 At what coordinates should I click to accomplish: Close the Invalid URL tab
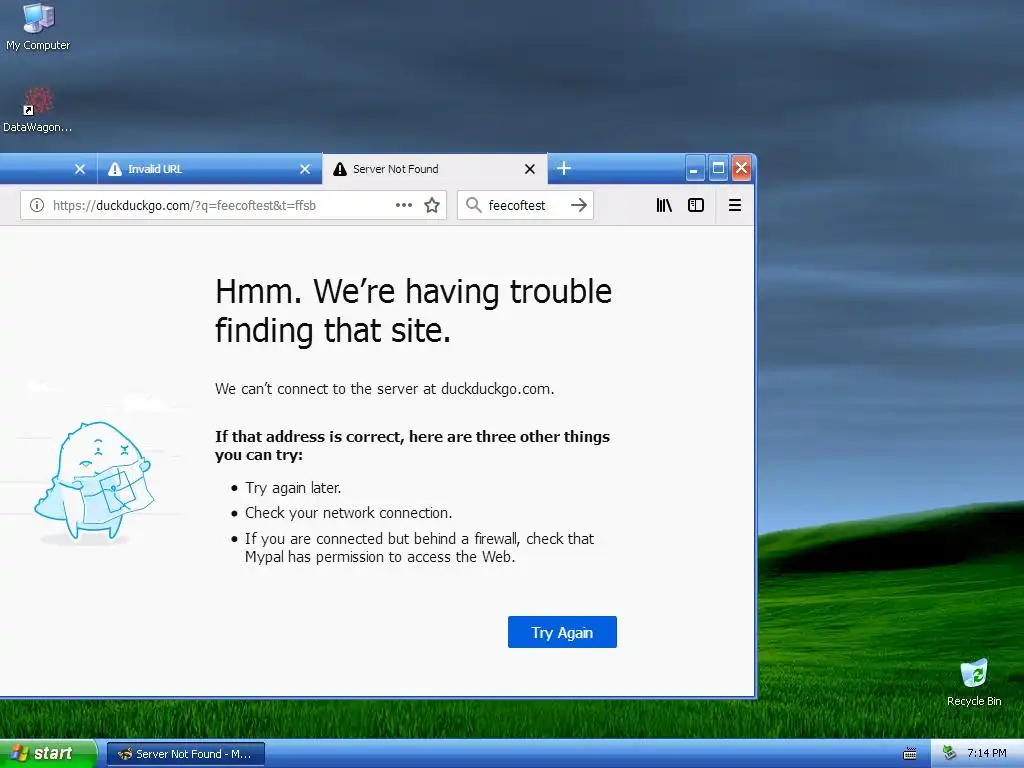[305, 169]
